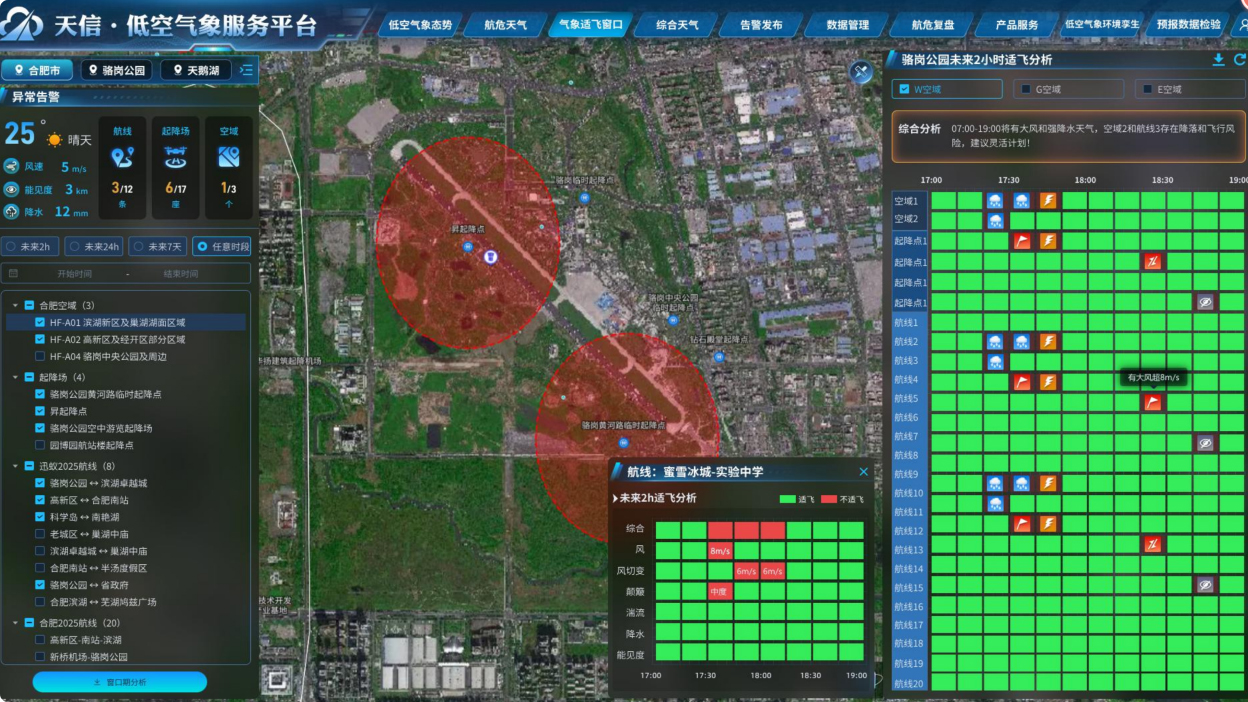Image resolution: width=1248 pixels, height=702 pixels.
Task: Click the 起降场 drone landing pad icon
Action: tap(175, 157)
